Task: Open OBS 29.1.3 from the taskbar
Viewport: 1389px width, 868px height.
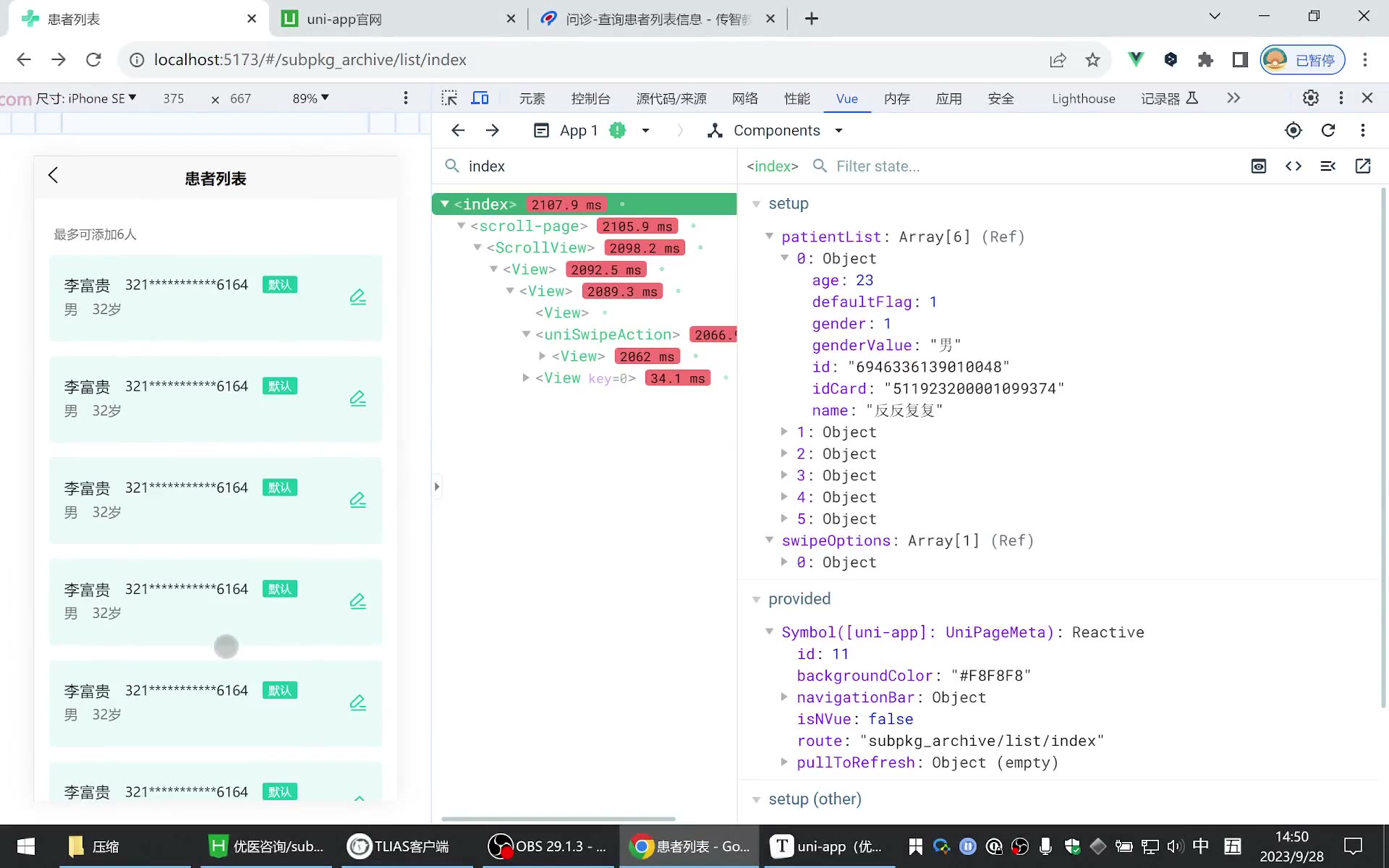Action: click(548, 846)
